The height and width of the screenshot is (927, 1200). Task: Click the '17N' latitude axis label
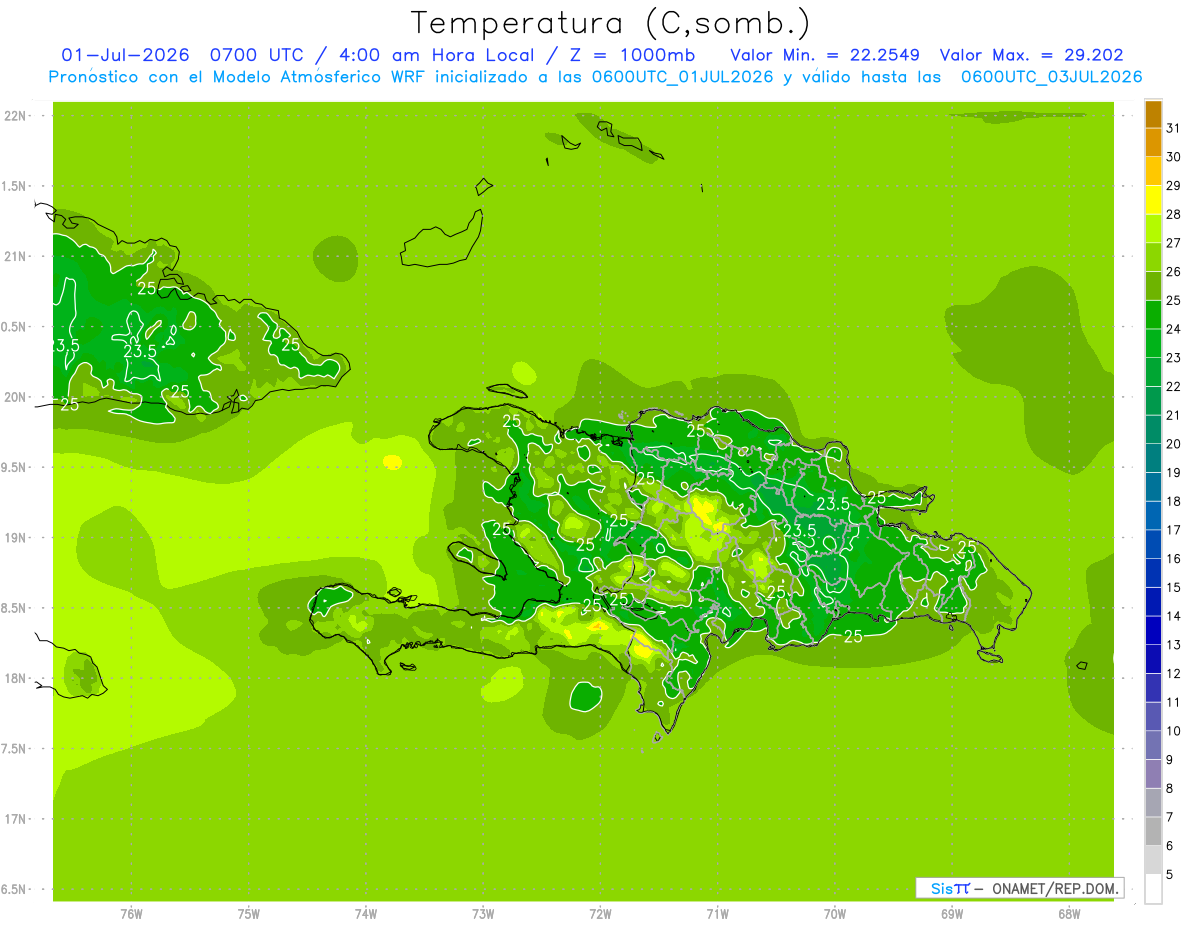pos(16,819)
